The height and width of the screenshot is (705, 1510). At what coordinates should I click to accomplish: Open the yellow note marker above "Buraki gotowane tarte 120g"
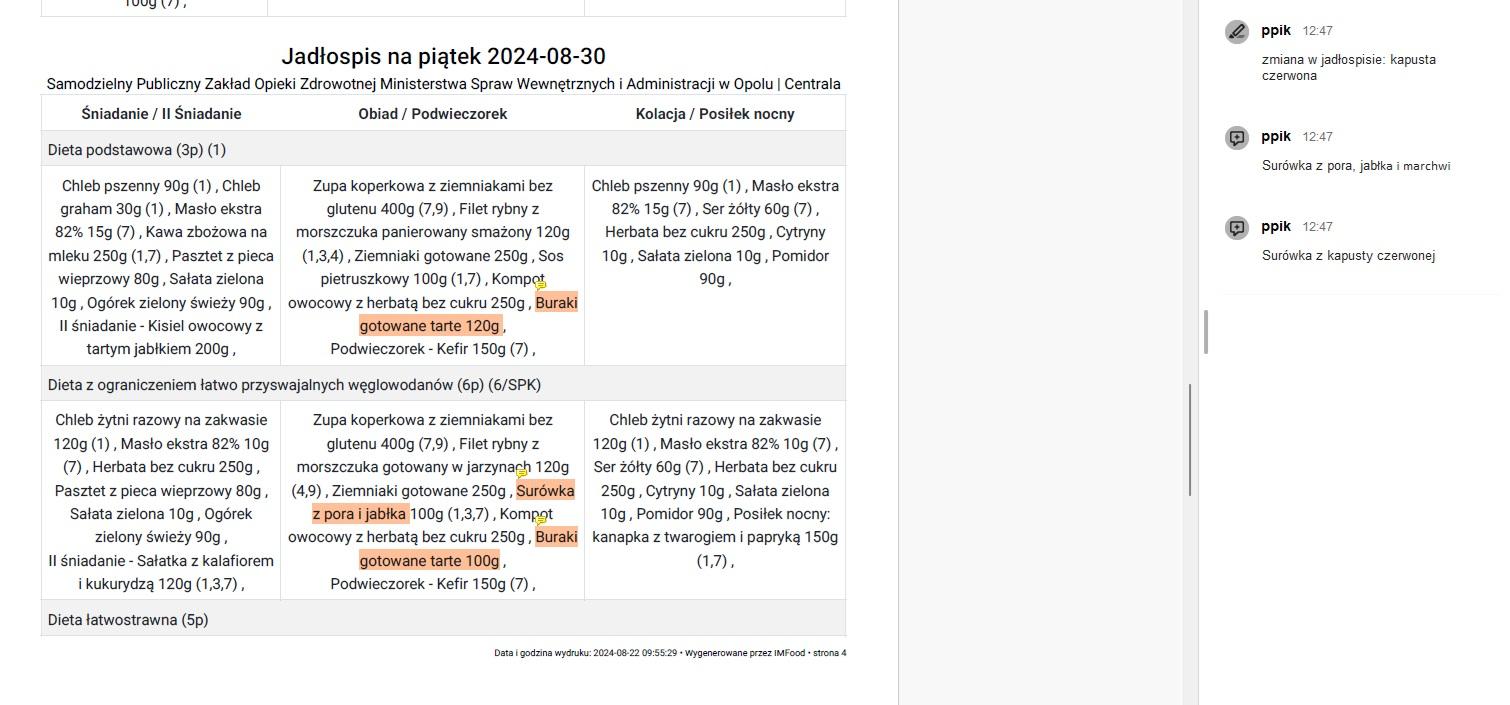(541, 286)
